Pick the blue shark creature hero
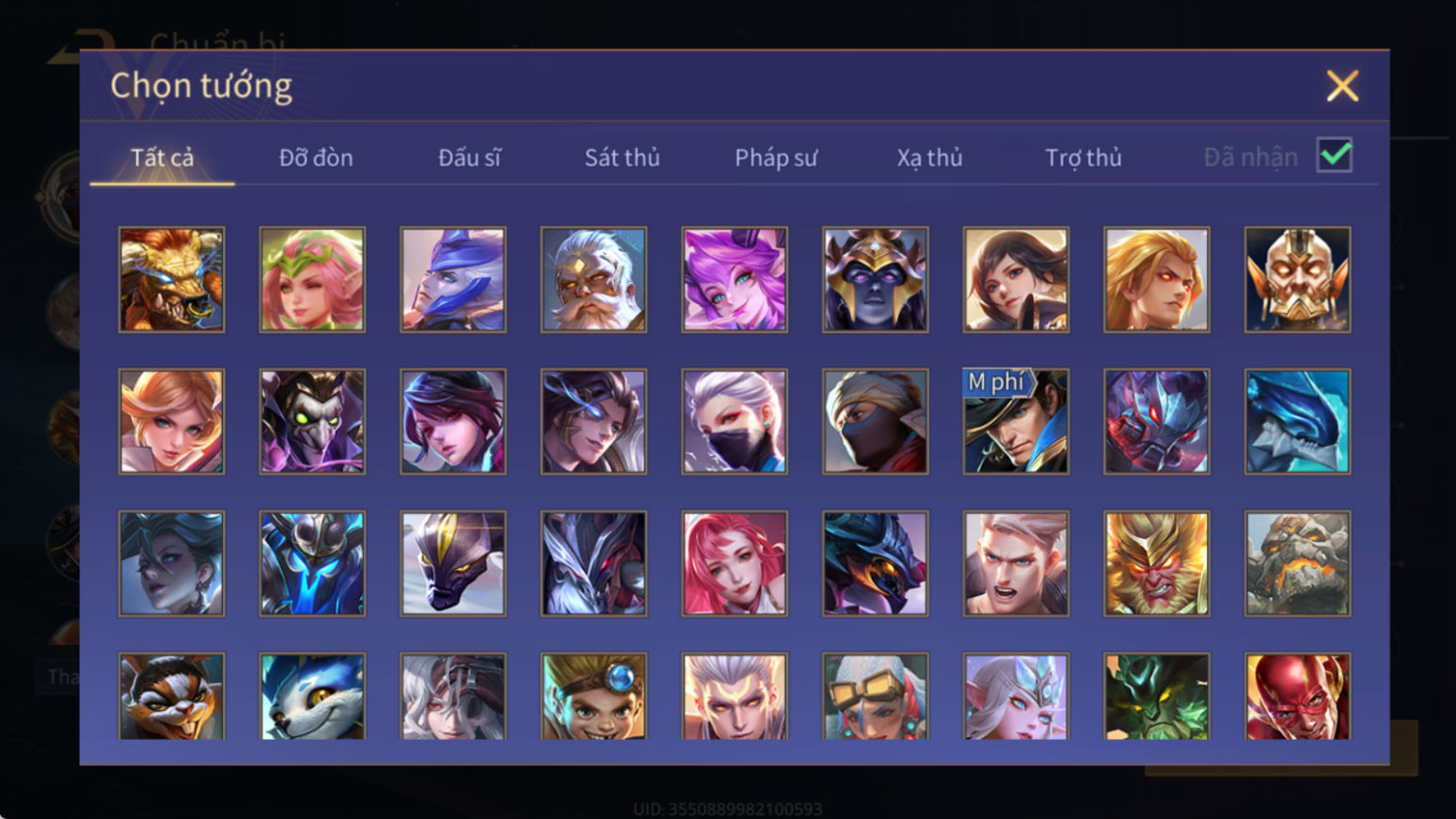Viewport: 1456px width, 819px height. click(1298, 421)
